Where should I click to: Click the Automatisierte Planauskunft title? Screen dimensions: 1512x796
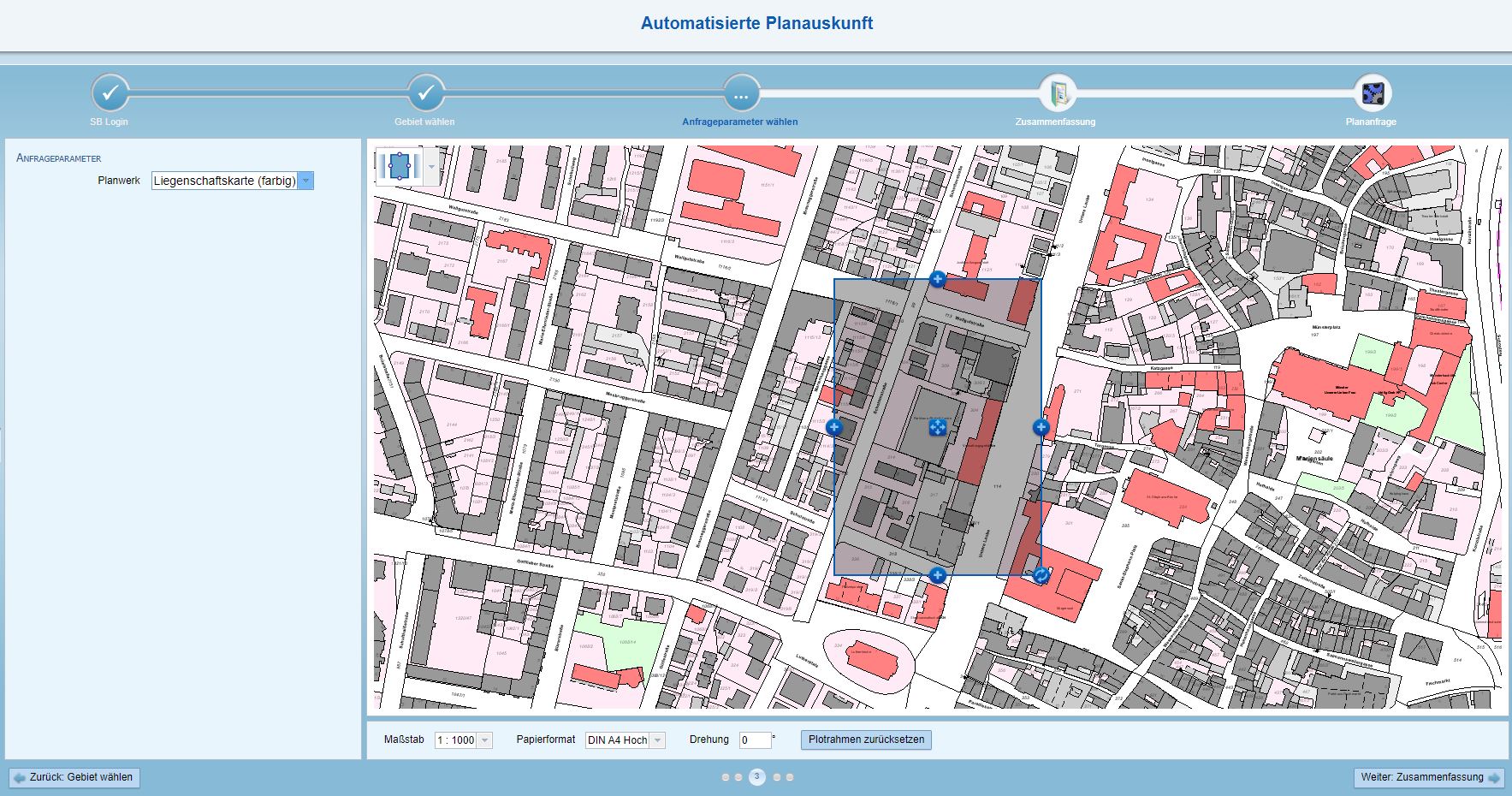[x=756, y=23]
